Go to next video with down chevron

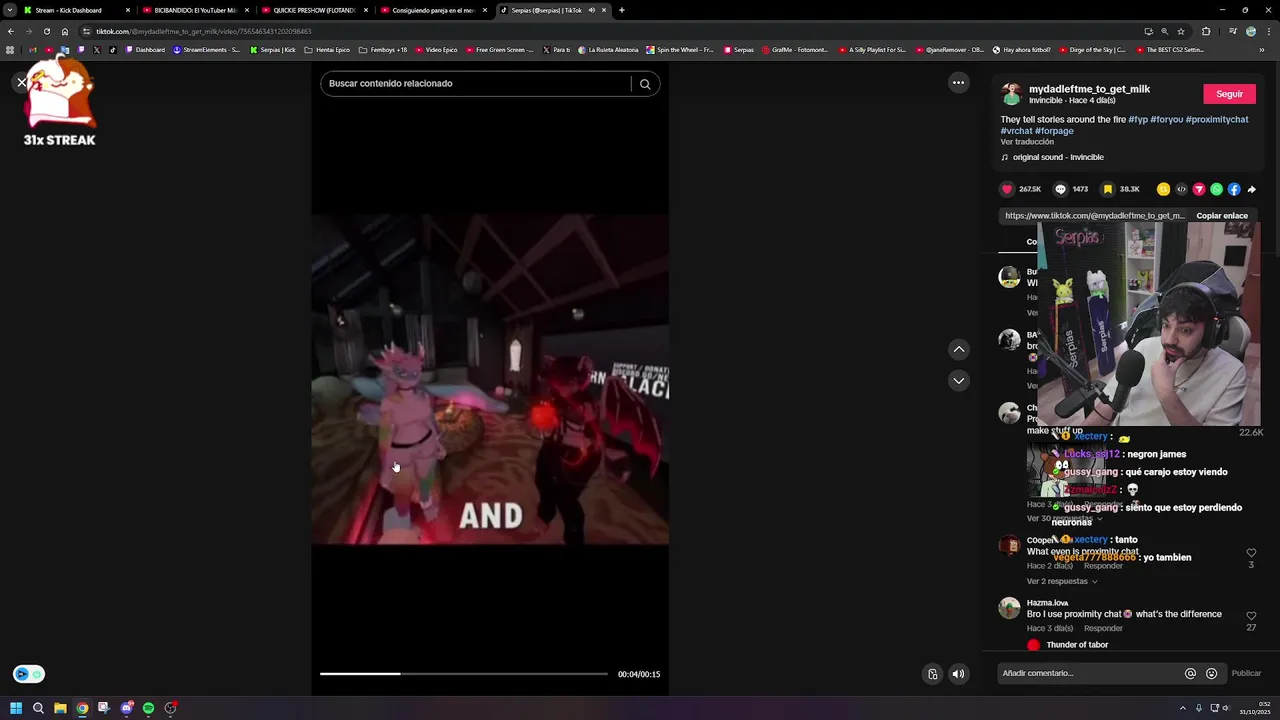tap(958, 380)
